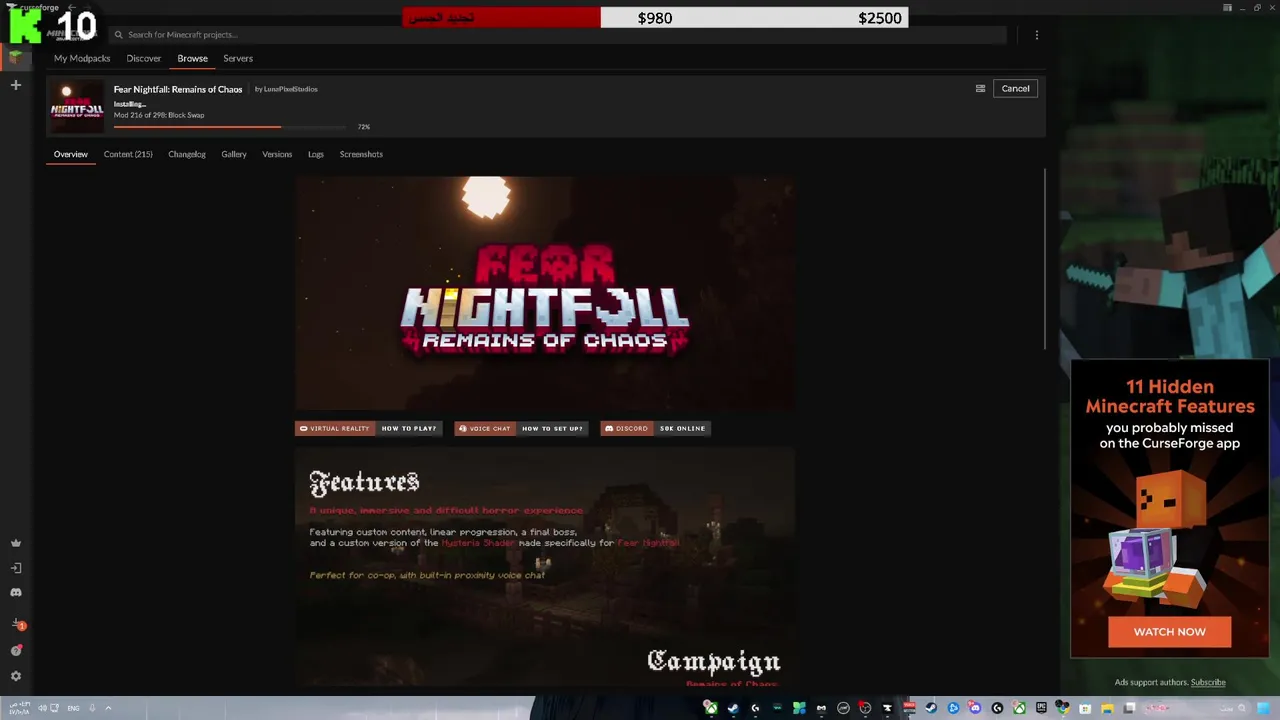
Task: Expand the system tray hidden icons chevron
Action: [x=108, y=708]
